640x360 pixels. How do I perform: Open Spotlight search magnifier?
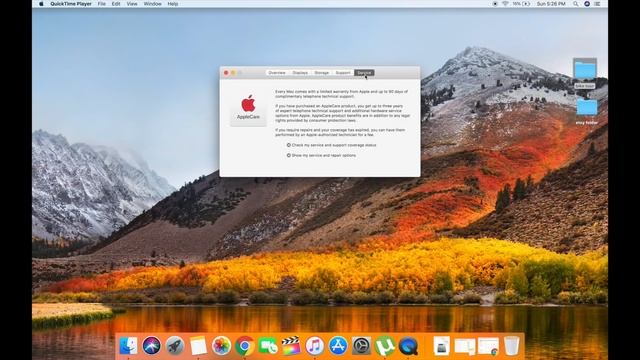(576, 4)
